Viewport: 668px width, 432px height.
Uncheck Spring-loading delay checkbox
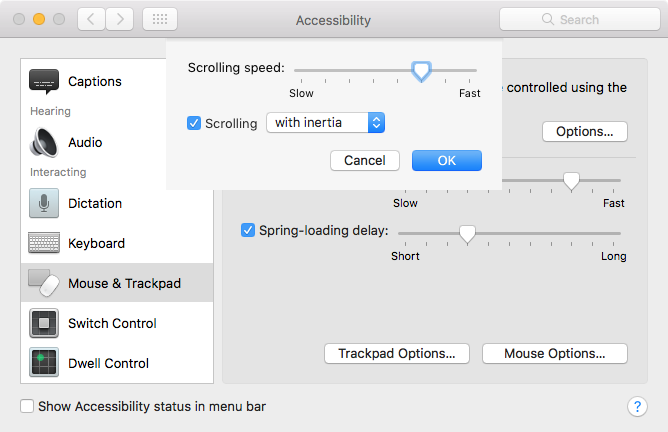tap(248, 230)
